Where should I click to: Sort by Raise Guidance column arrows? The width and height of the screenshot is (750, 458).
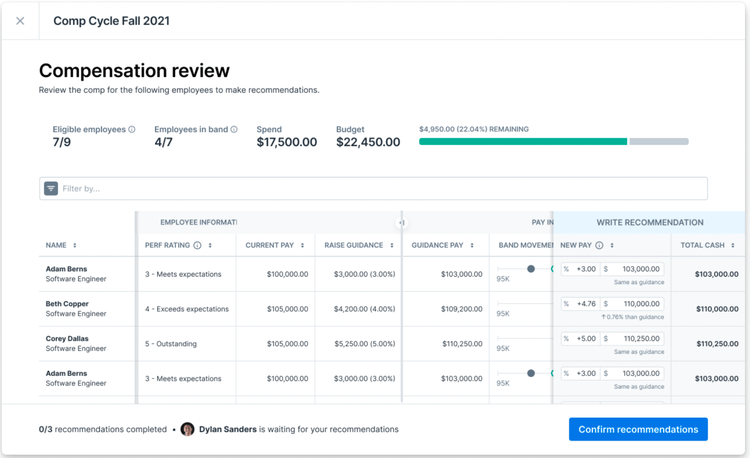tap(392, 245)
